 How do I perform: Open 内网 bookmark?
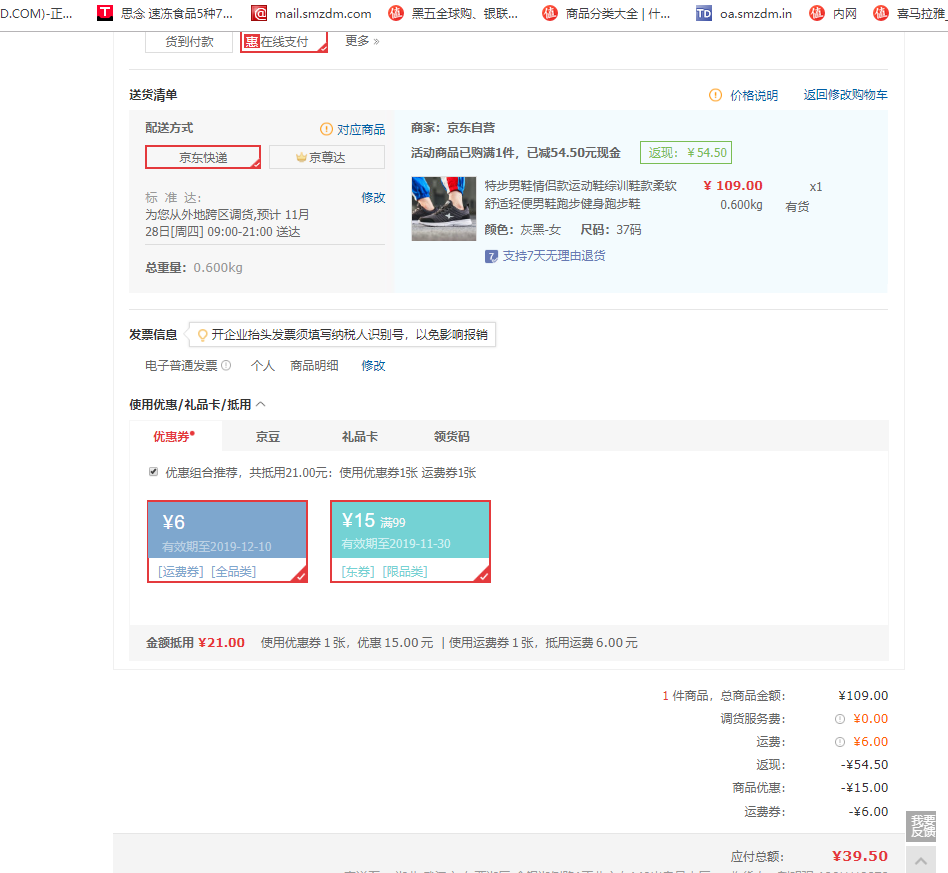(833, 13)
